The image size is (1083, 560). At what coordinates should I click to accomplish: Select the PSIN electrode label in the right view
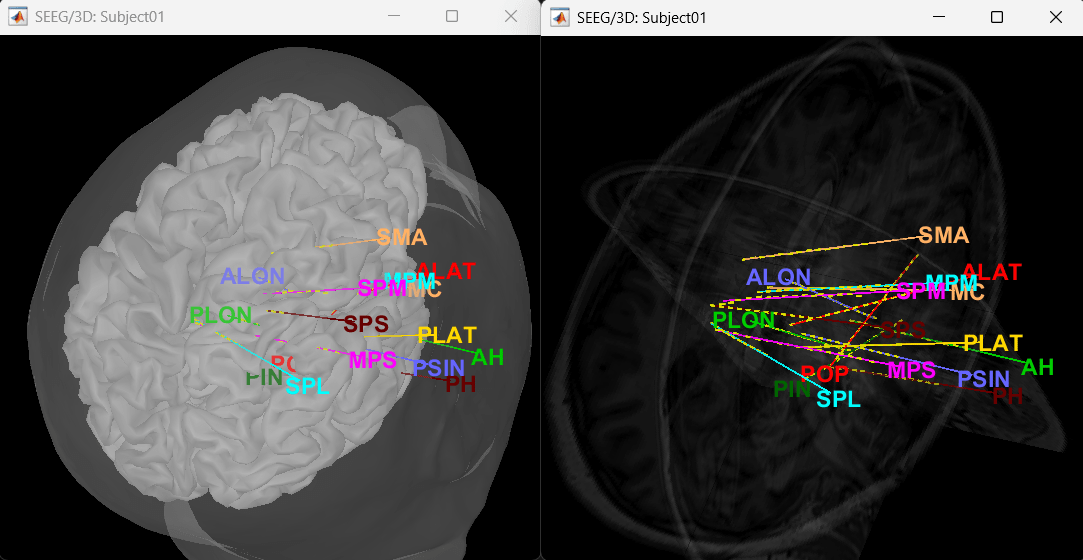tap(984, 379)
